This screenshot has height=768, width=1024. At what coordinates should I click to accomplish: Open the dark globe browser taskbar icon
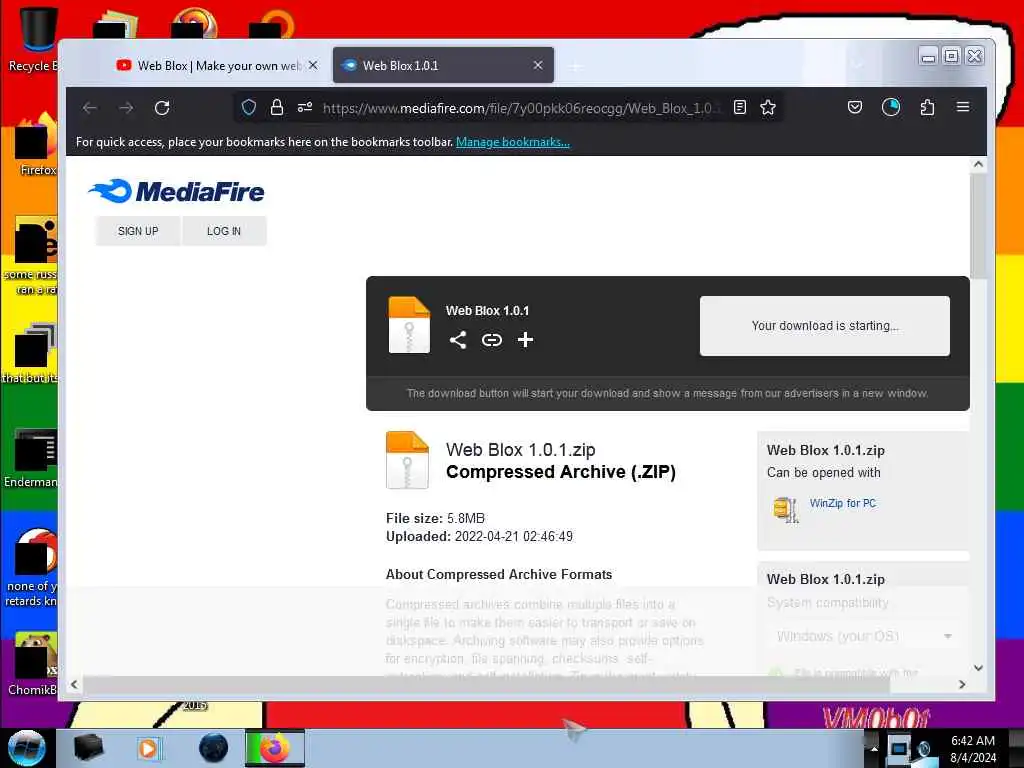214,748
